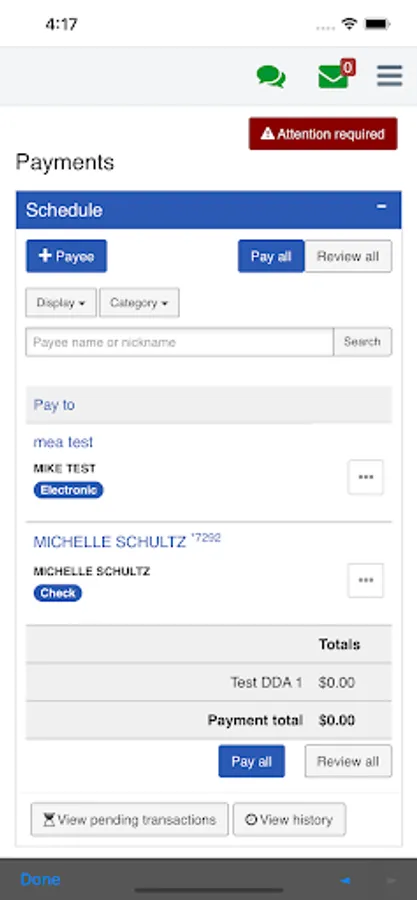This screenshot has width=417, height=900.
Task: View pending transactions
Action: 130,819
